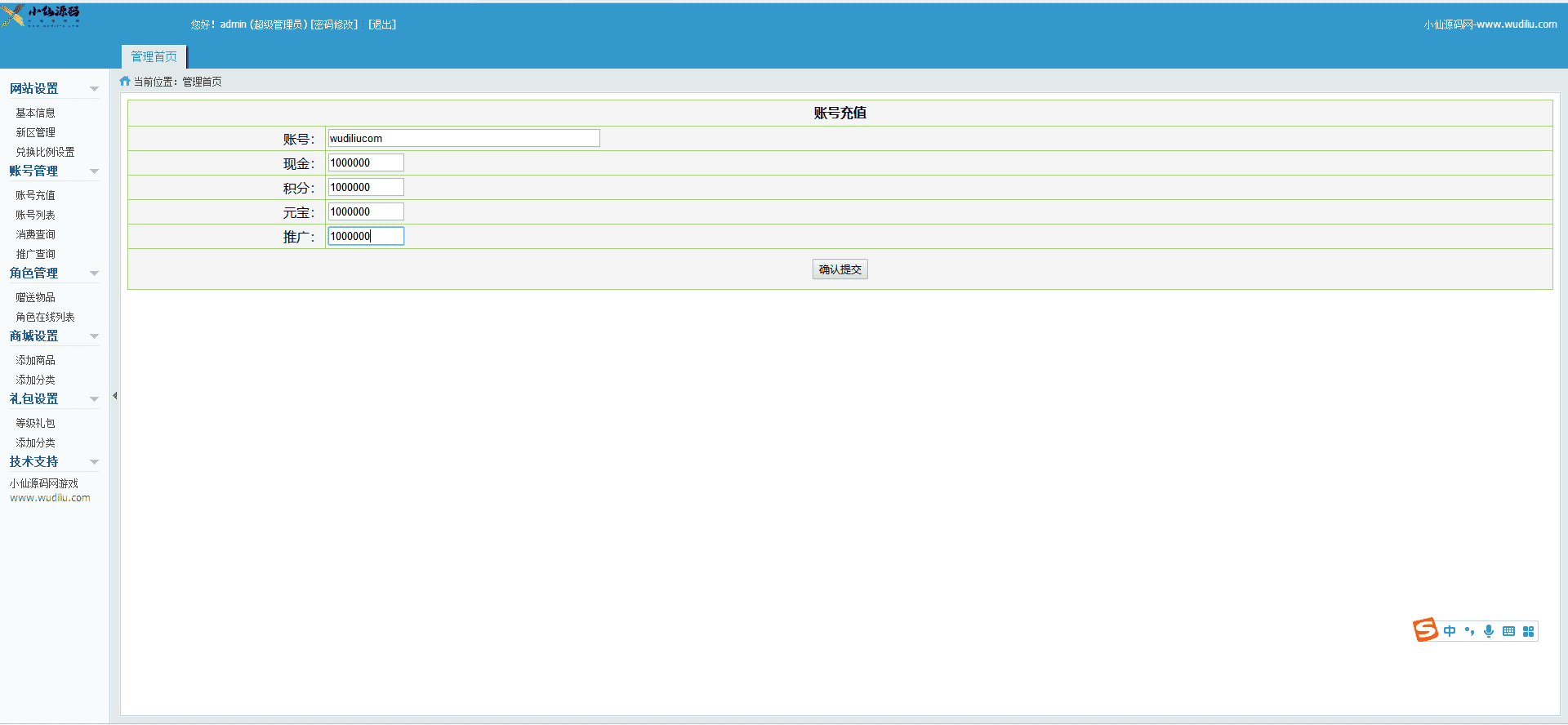Click the 技术支持 section heading
1568x725 pixels.
[33, 461]
